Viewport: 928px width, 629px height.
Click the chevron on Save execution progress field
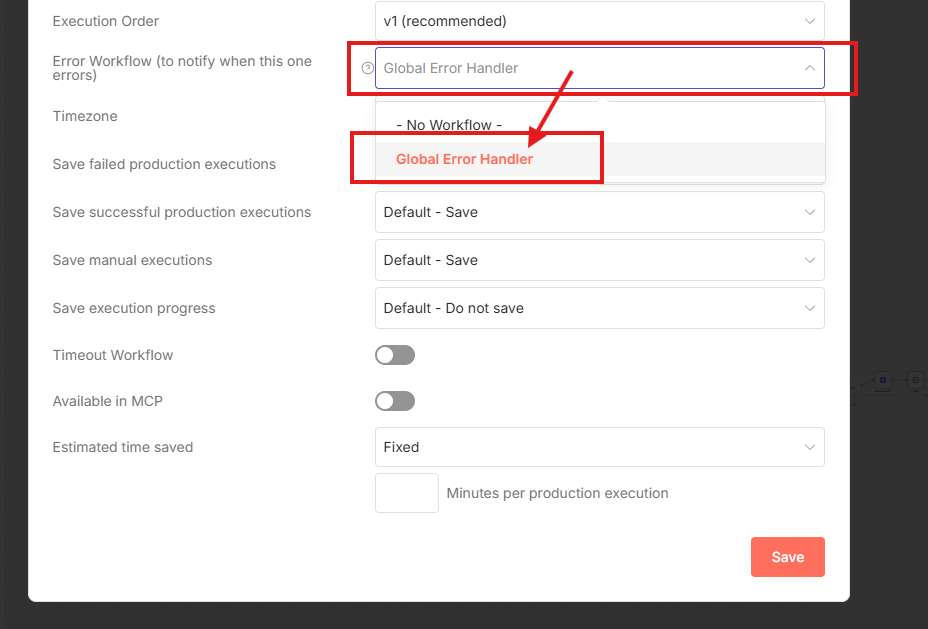coord(809,308)
